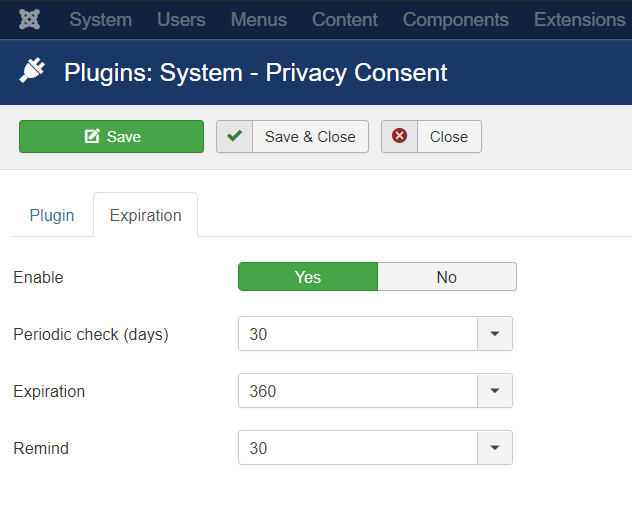Expand the Periodic check (days) dropdown arrow
Screen dimensions: 632x513
[494, 334]
